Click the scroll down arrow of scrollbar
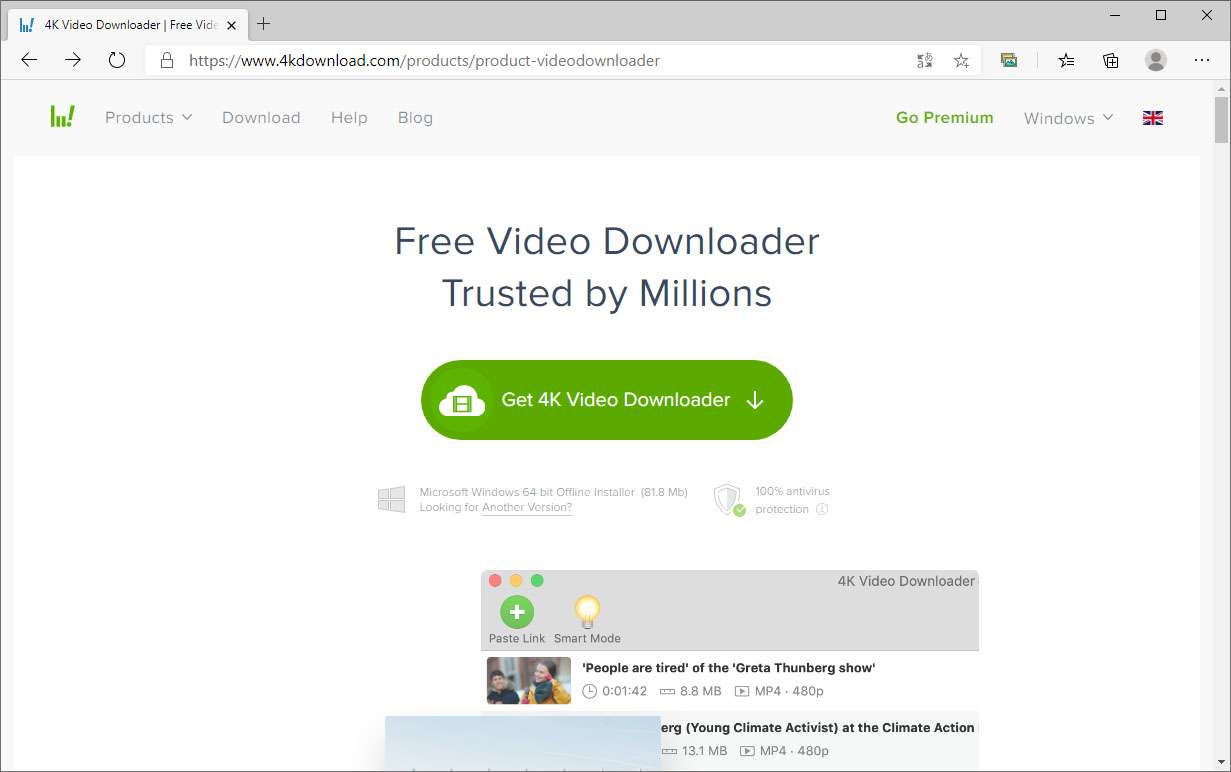Image resolution: width=1231 pixels, height=772 pixels. pos(1221,763)
